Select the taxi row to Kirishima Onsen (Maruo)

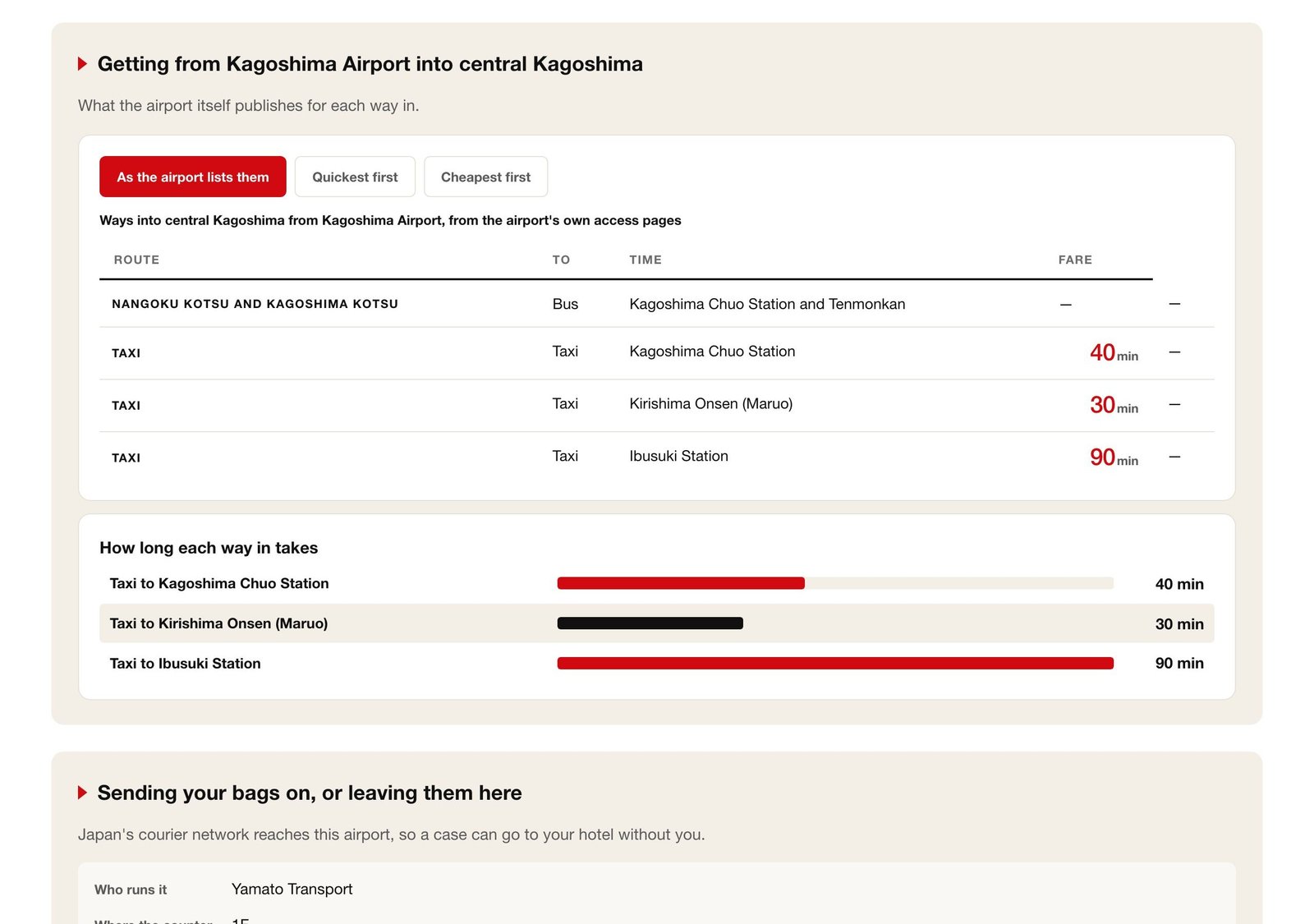pyautogui.click(x=656, y=406)
